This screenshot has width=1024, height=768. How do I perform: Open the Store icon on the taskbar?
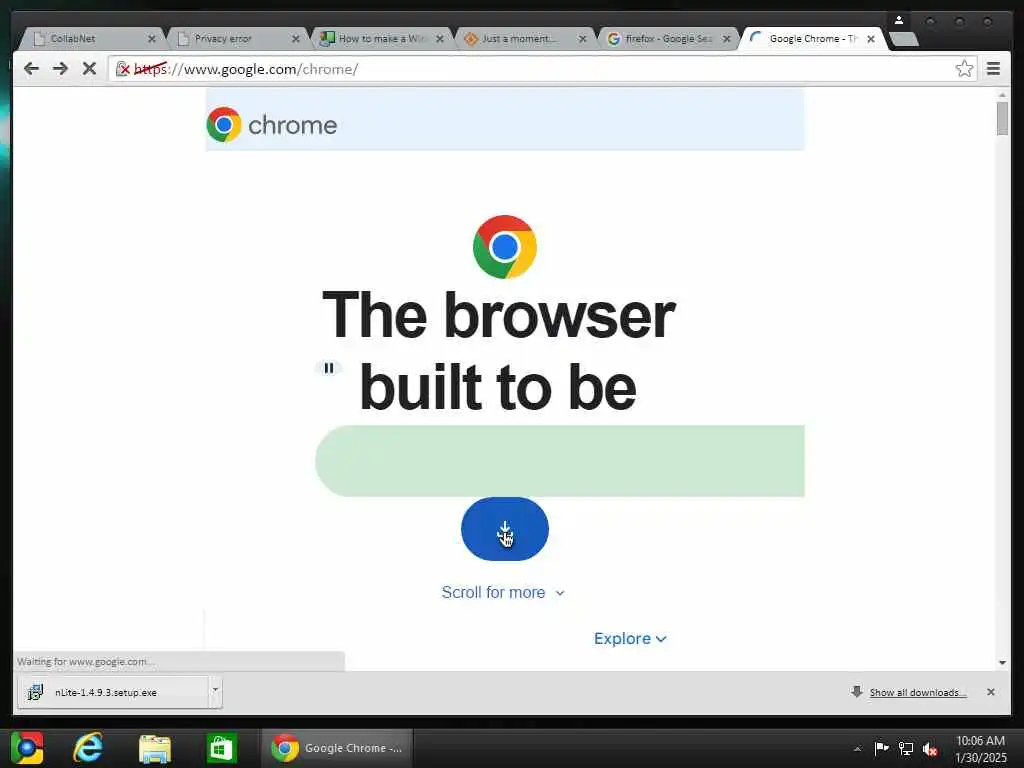click(221, 748)
